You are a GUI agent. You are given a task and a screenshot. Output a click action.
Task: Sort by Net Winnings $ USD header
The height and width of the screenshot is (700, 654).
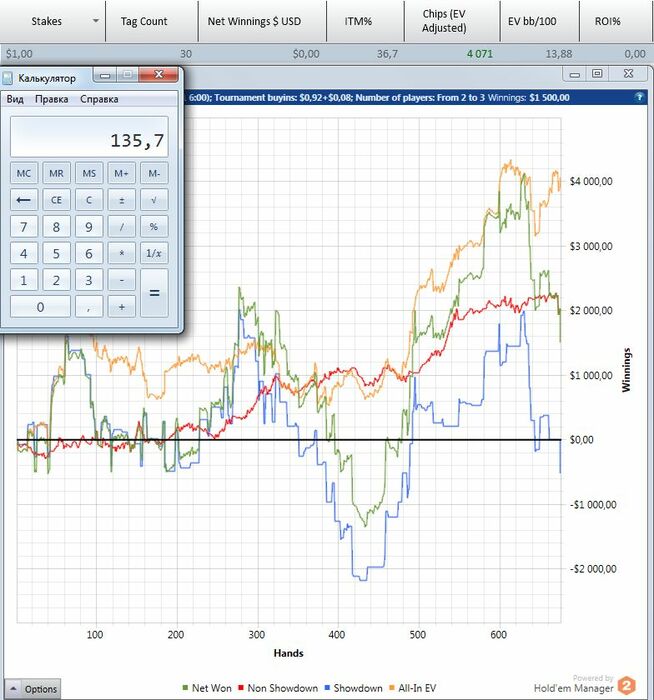(262, 21)
